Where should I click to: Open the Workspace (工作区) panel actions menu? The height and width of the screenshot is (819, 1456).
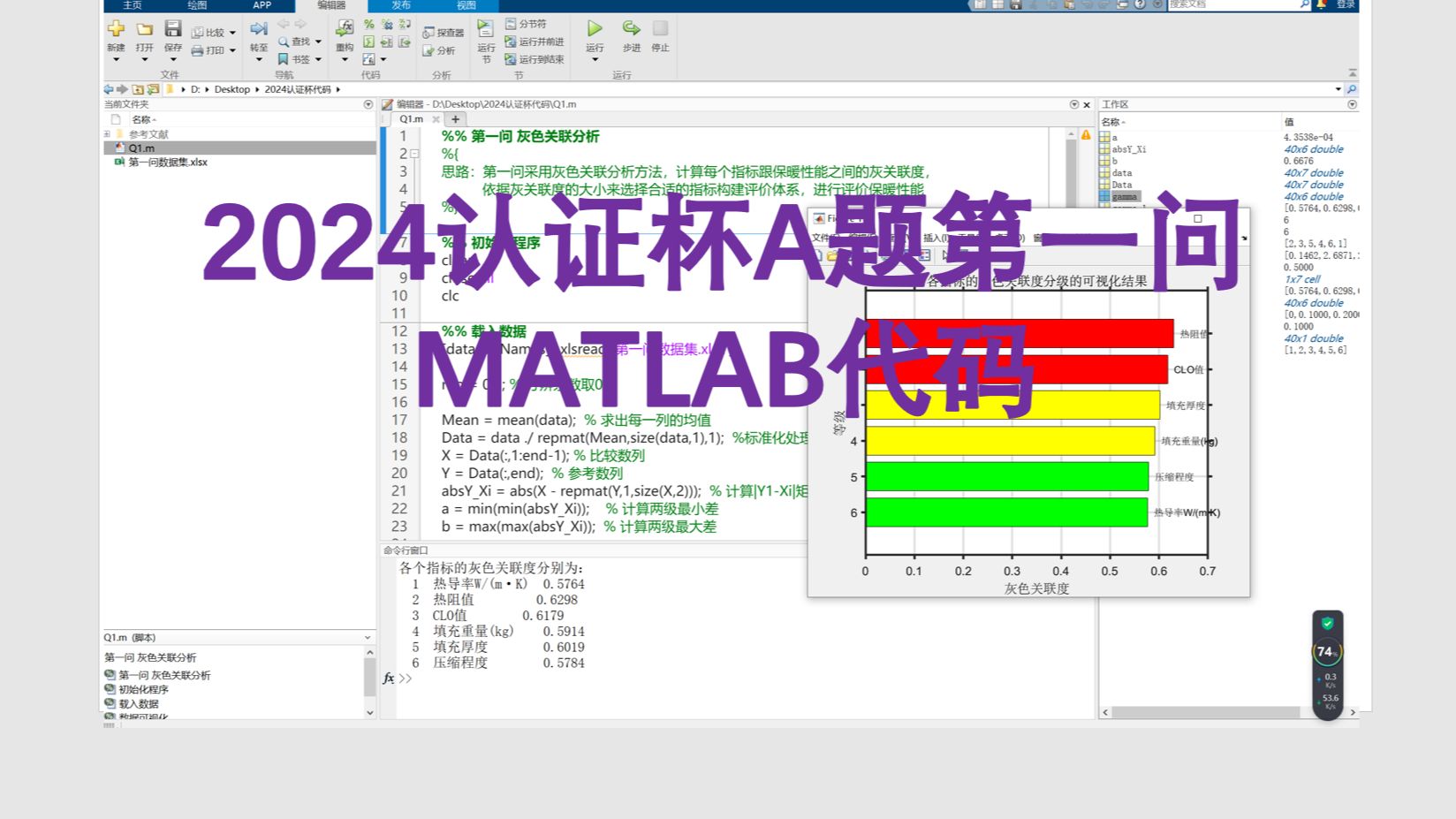1352,104
